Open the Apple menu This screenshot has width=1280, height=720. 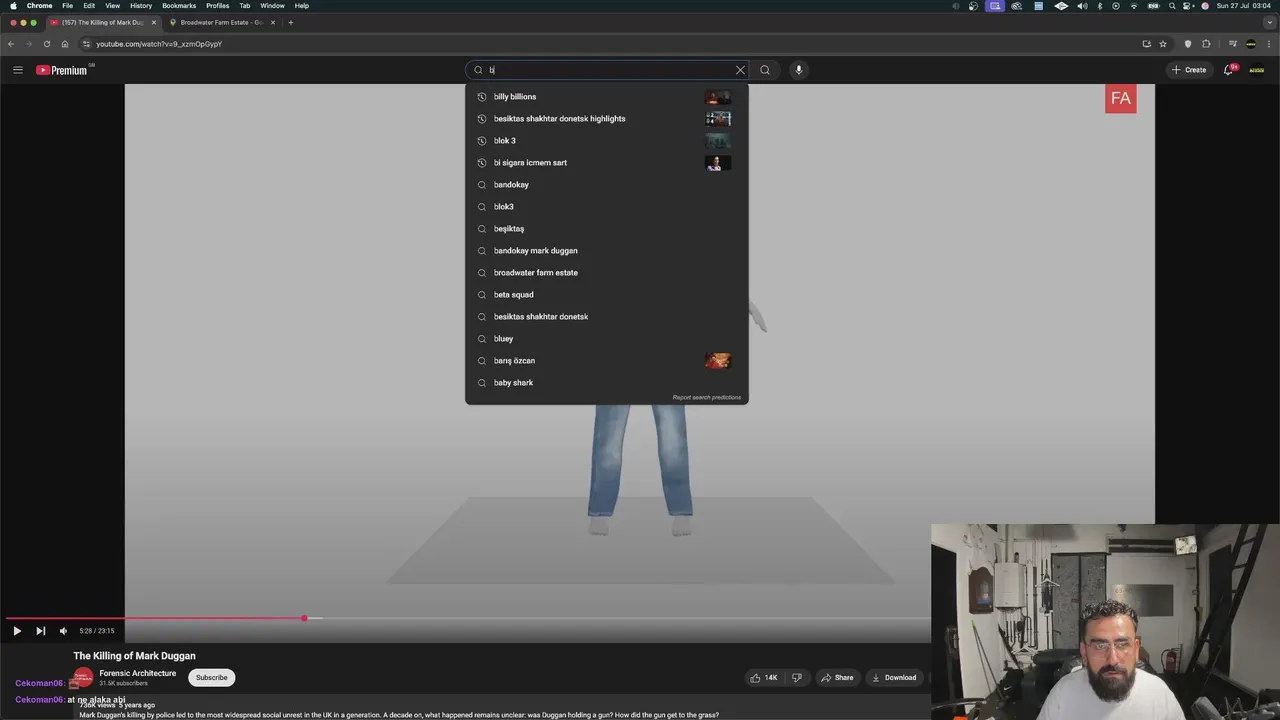pos(13,6)
